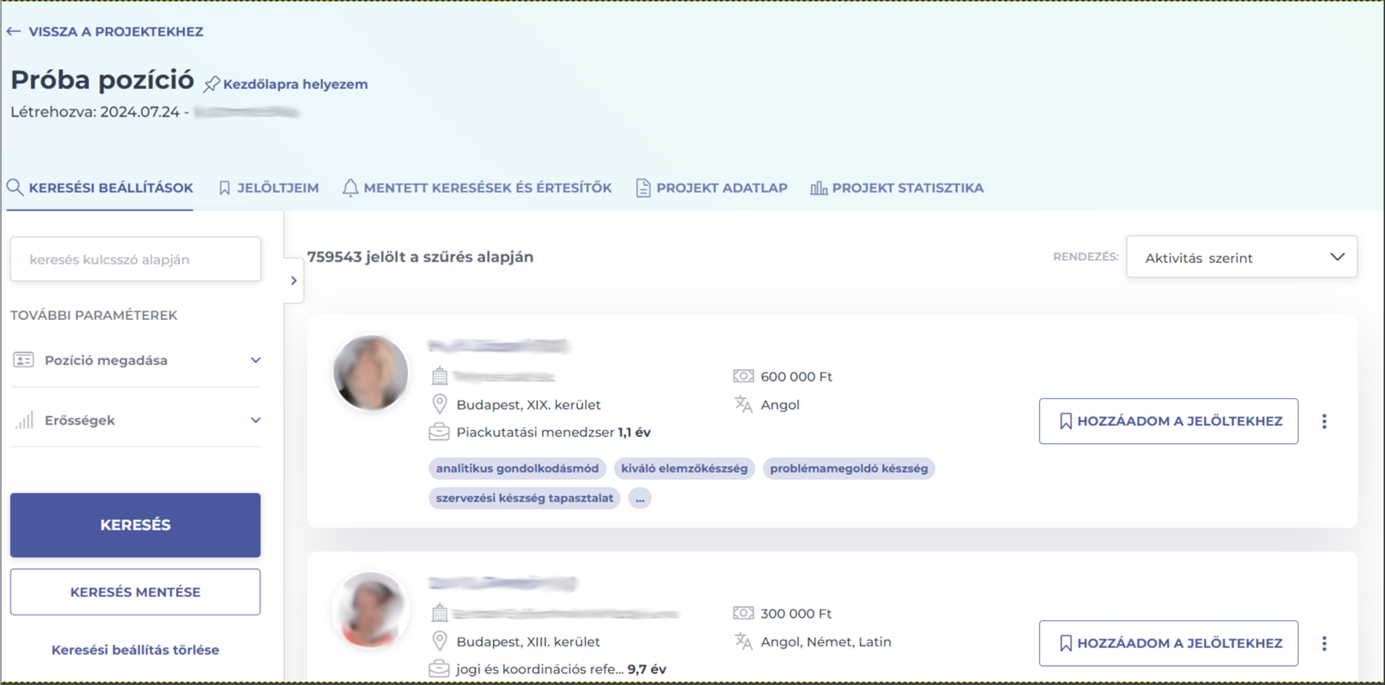
Task: Click the bar chart icon Projekt statisztika
Action: click(819, 188)
